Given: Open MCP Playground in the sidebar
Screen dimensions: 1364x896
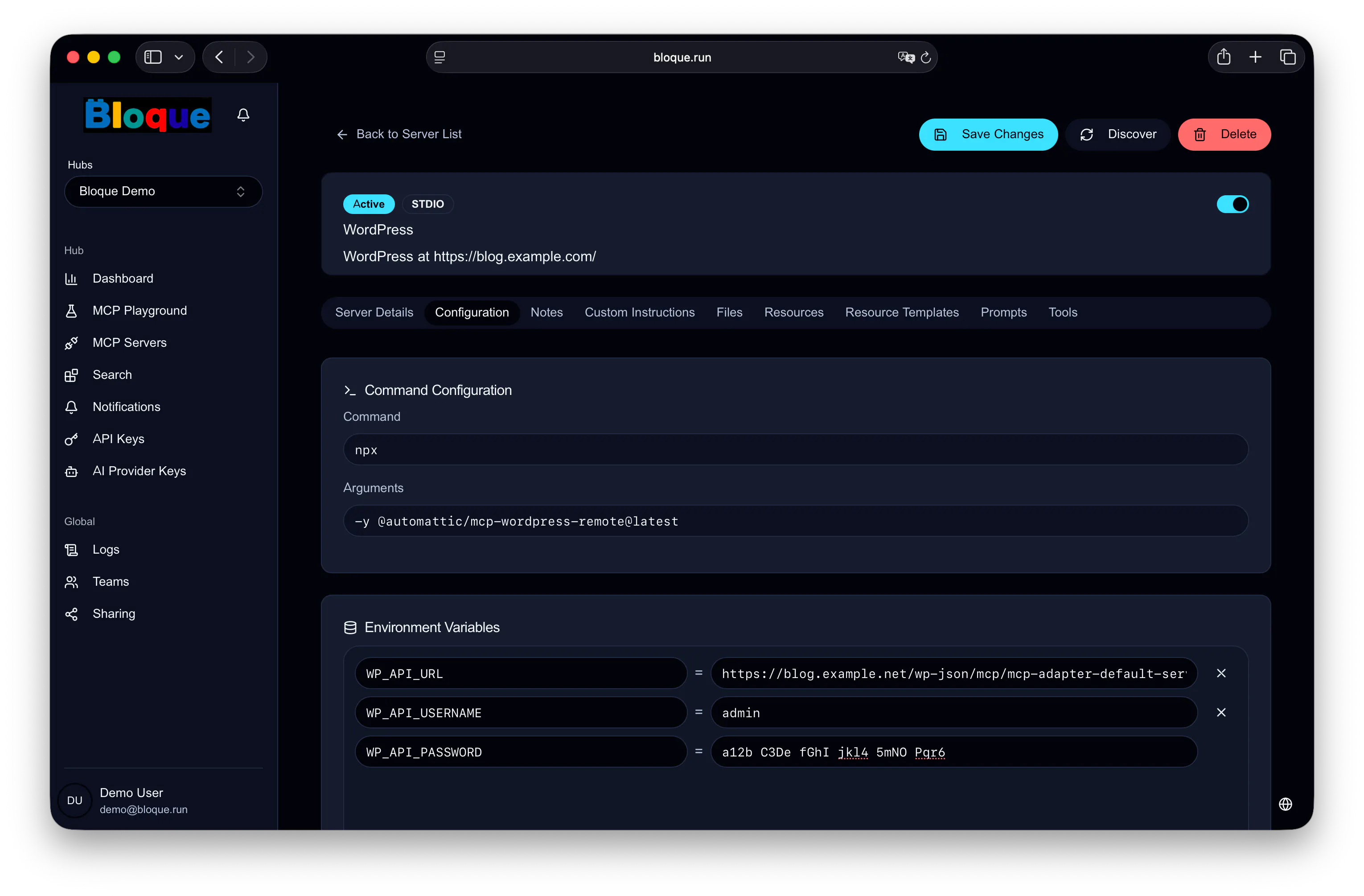Looking at the screenshot, I should point(139,311).
